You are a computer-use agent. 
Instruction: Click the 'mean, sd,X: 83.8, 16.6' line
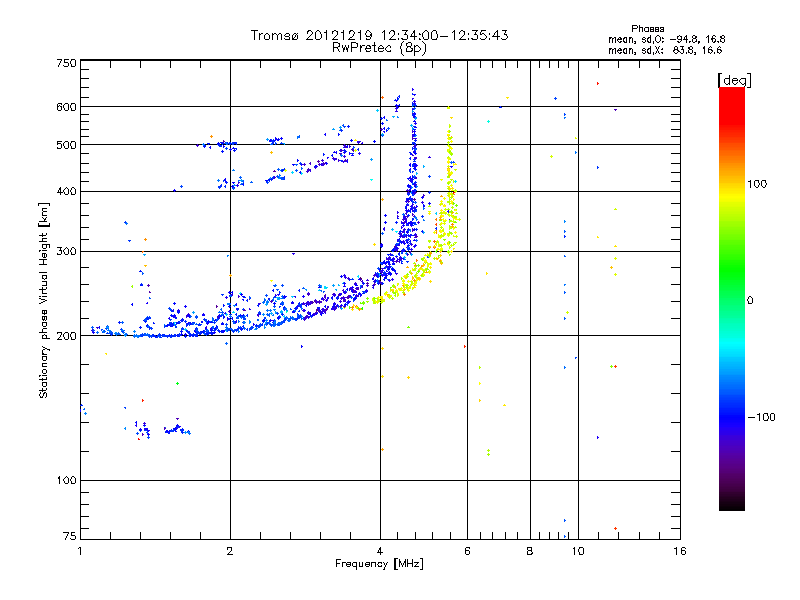tap(665, 50)
